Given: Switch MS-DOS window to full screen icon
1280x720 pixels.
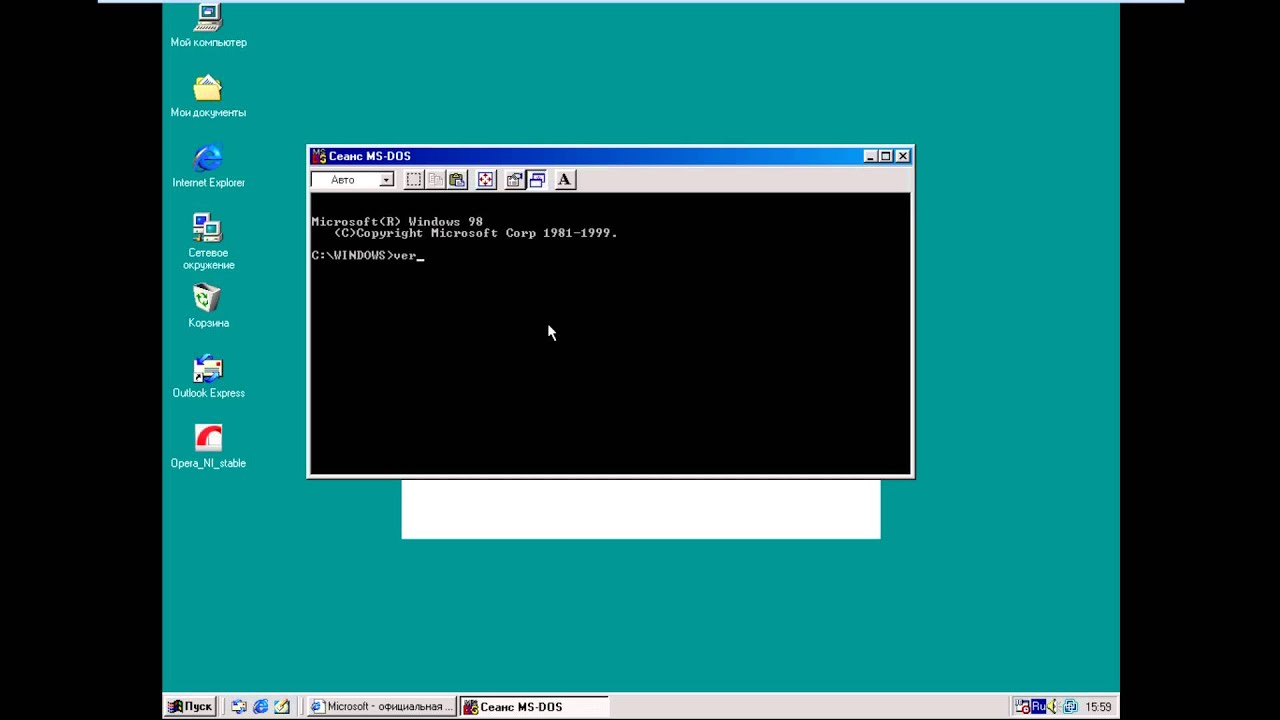Looking at the screenshot, I should click(x=486, y=180).
